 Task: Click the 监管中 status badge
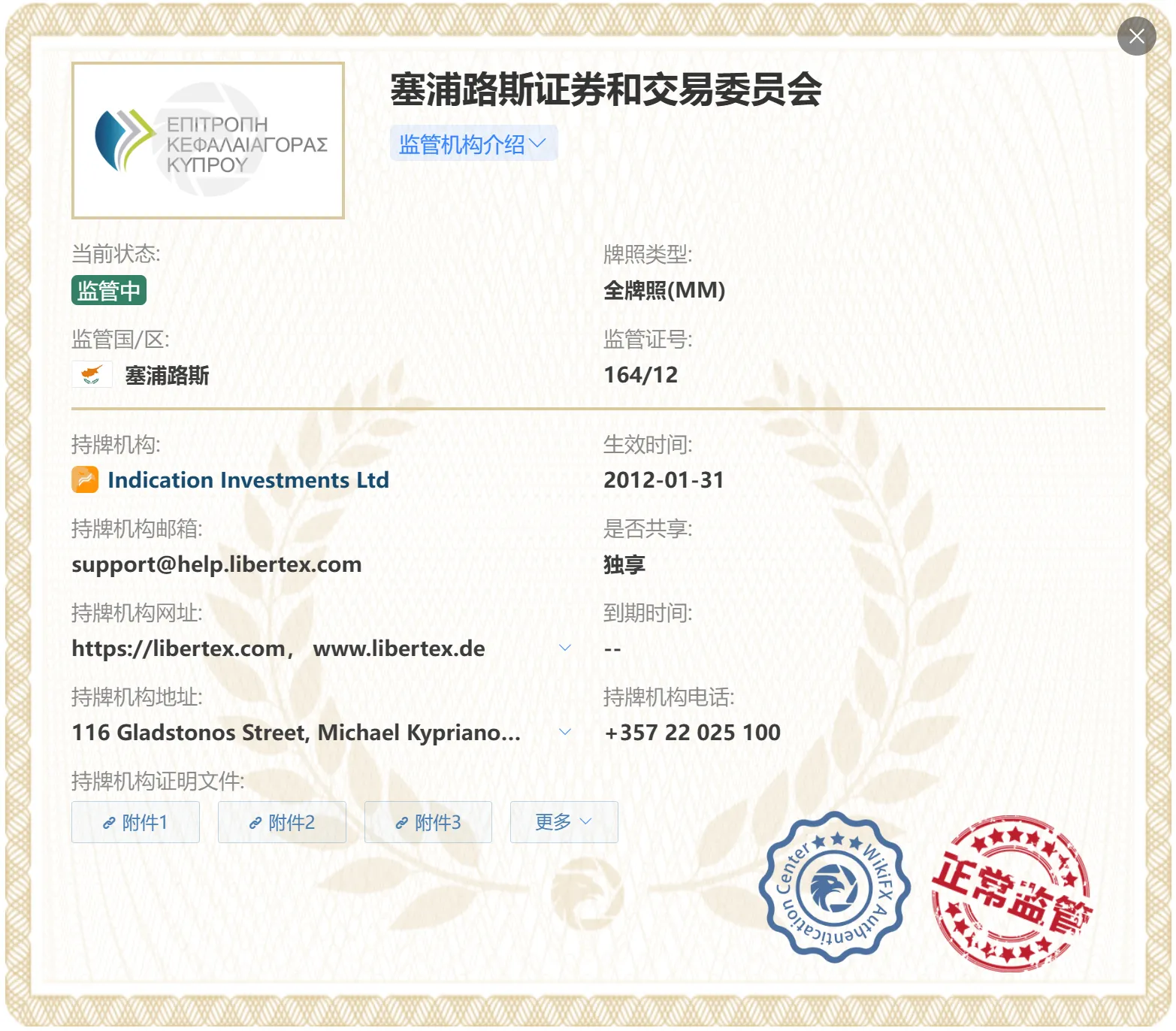[x=109, y=290]
